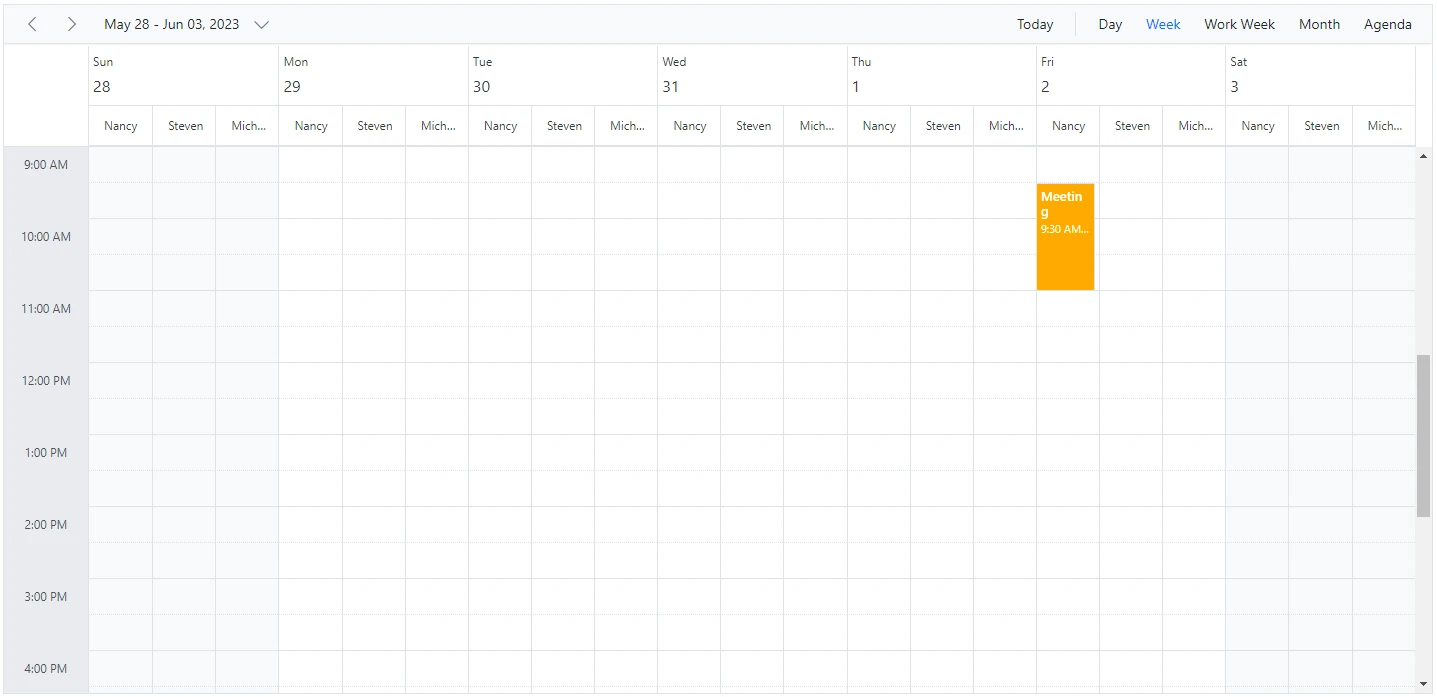Click Nancy resource under Fri 2
1437x697 pixels.
(1069, 126)
